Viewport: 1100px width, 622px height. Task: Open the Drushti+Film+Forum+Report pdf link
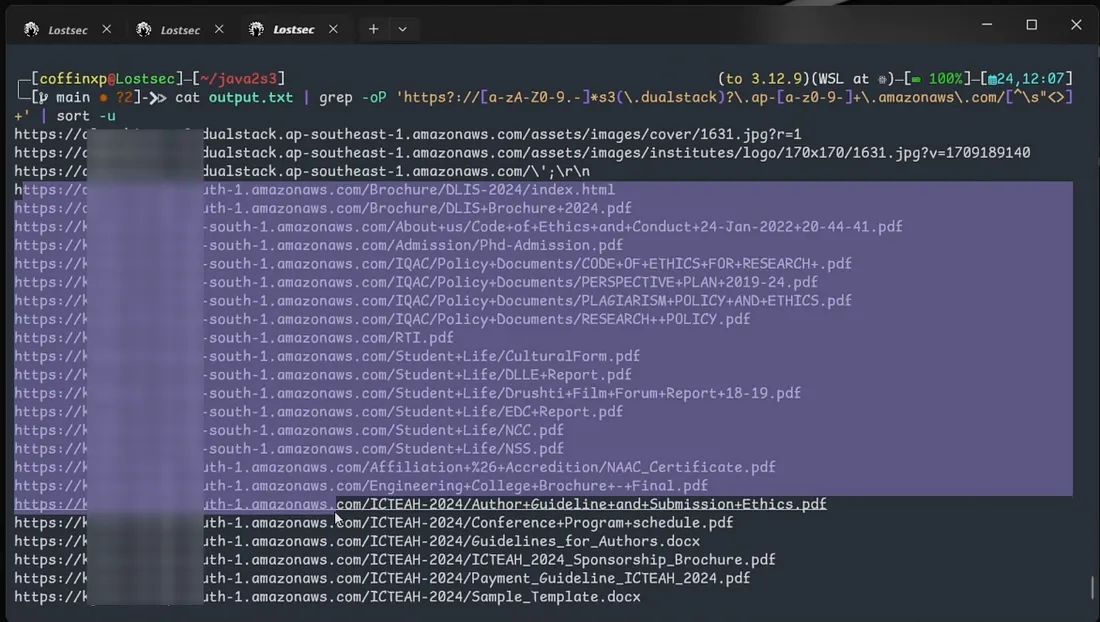pyautogui.click(x=408, y=393)
